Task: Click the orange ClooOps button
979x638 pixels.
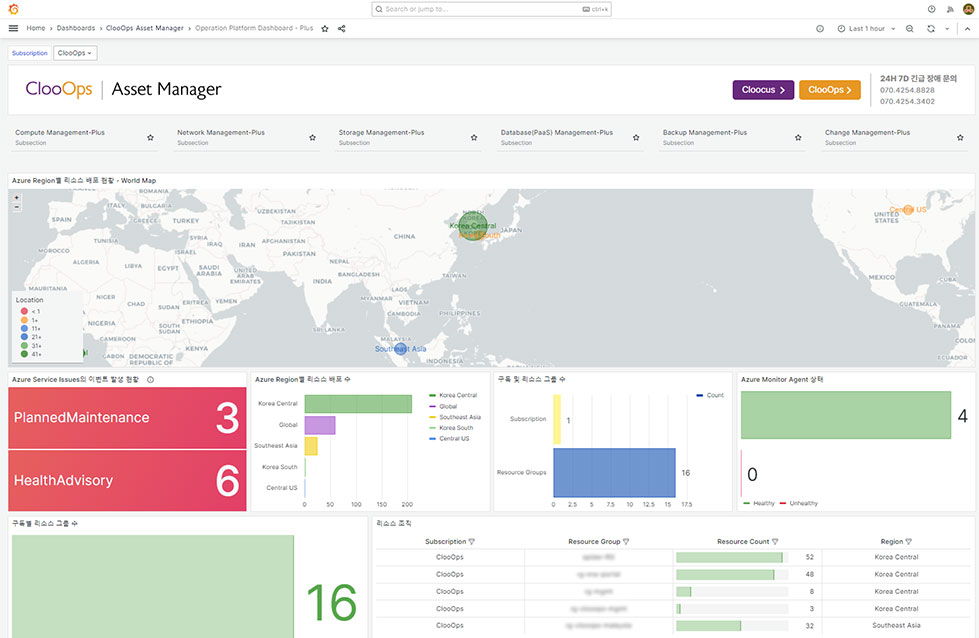Action: 830,90
